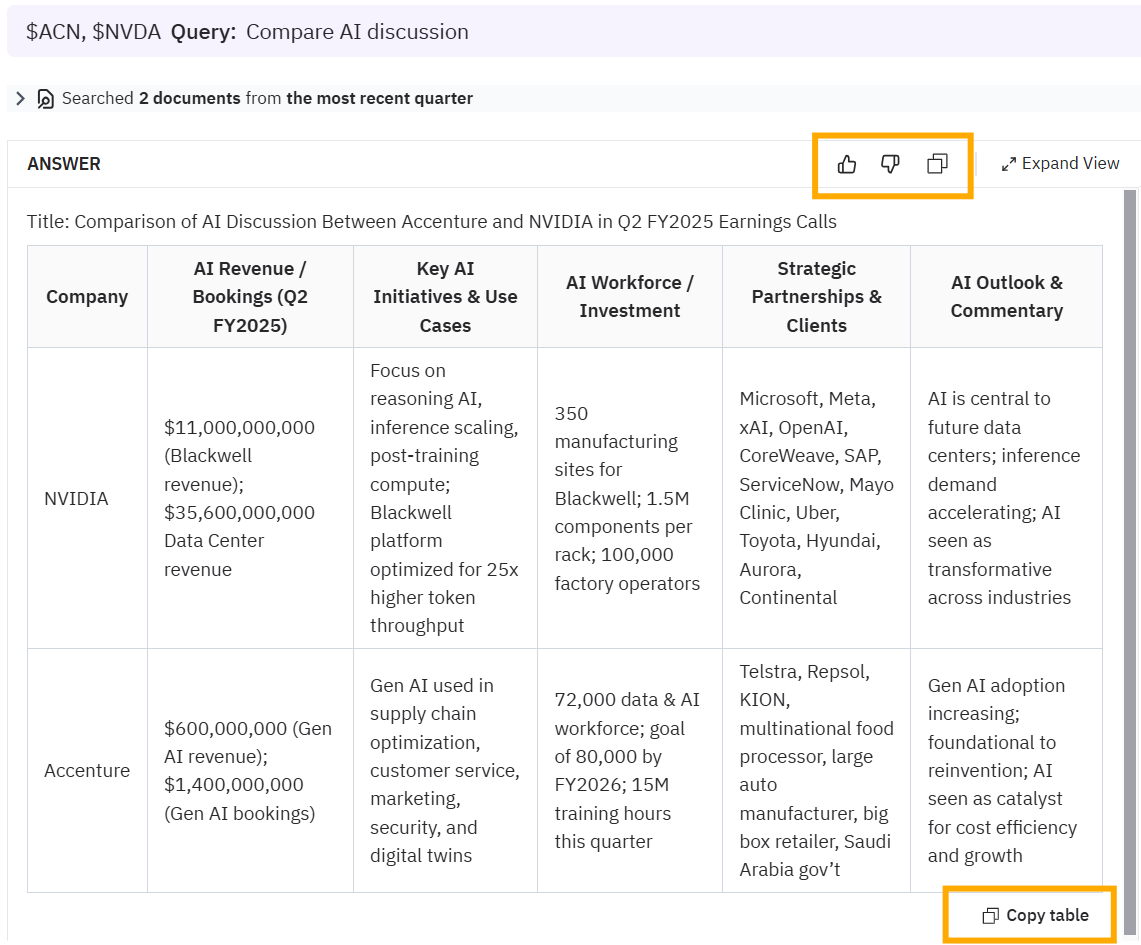Expand the searched documents chevron
The width and height of the screenshot is (1141, 945).
coord(20,99)
